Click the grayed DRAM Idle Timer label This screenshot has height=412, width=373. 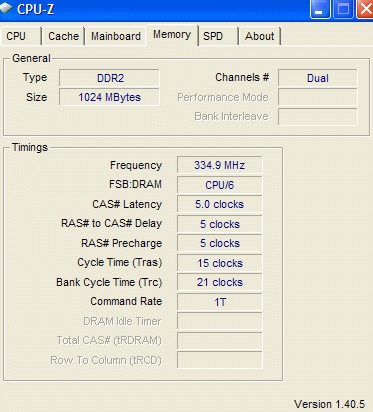coord(122,321)
